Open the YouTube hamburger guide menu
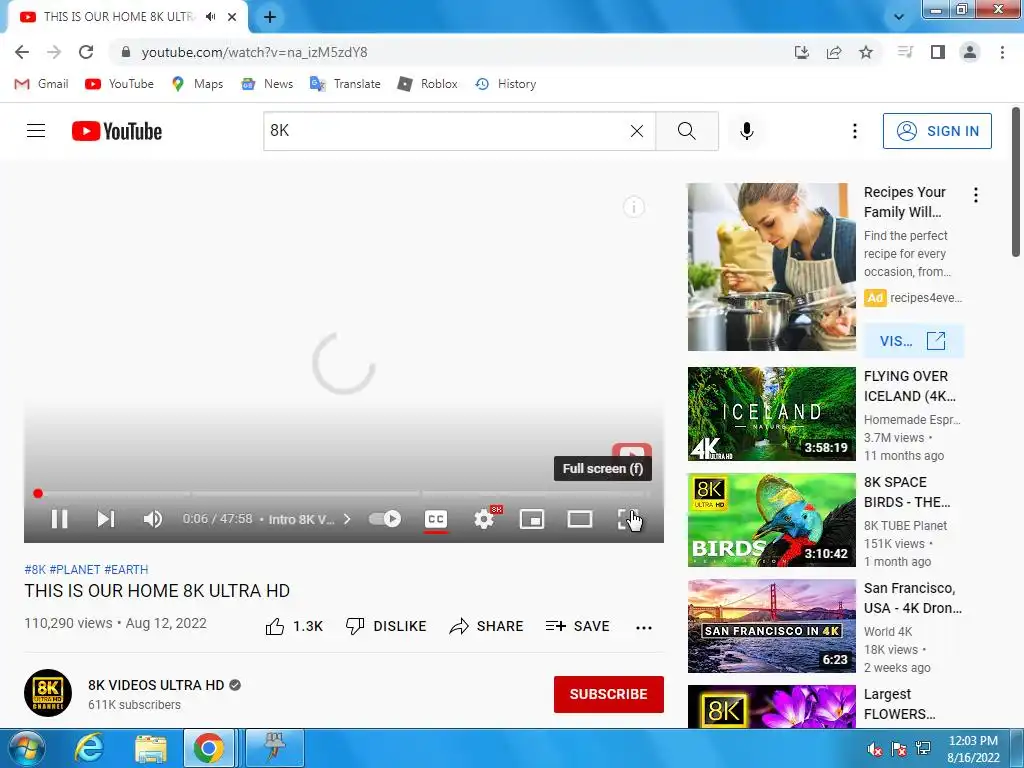1024x768 pixels. click(36, 131)
